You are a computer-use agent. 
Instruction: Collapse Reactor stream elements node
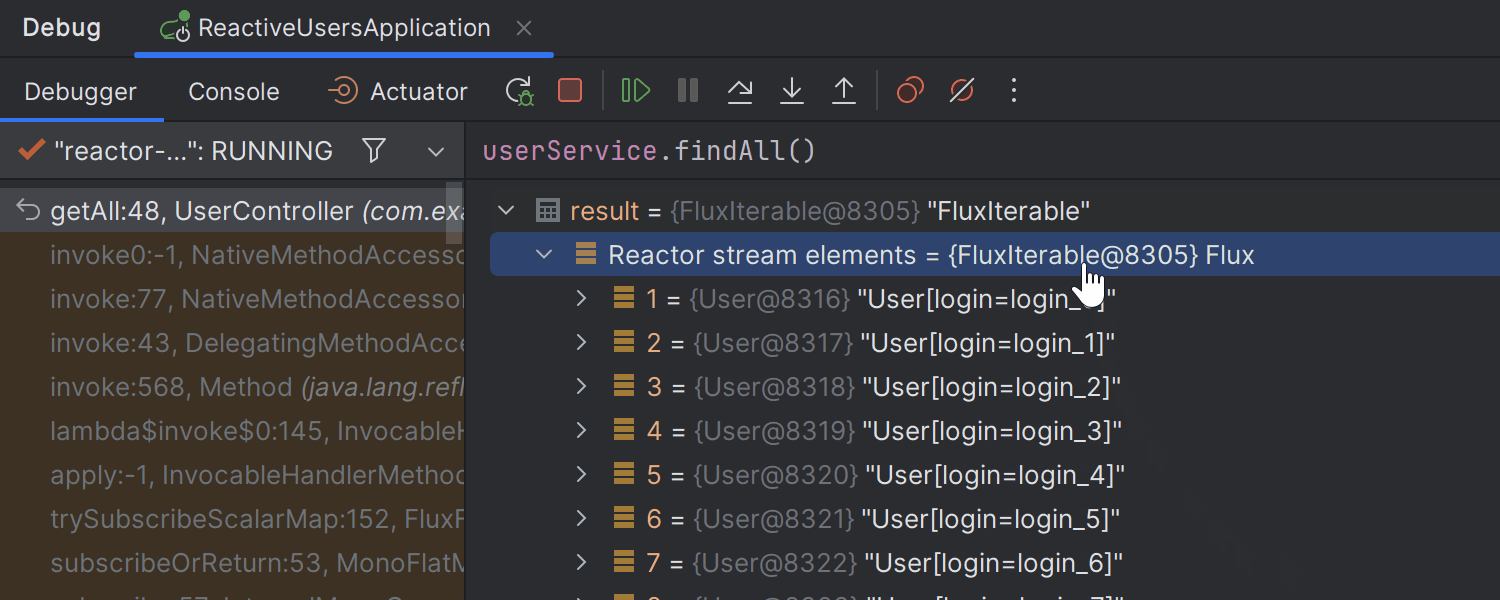(544, 255)
